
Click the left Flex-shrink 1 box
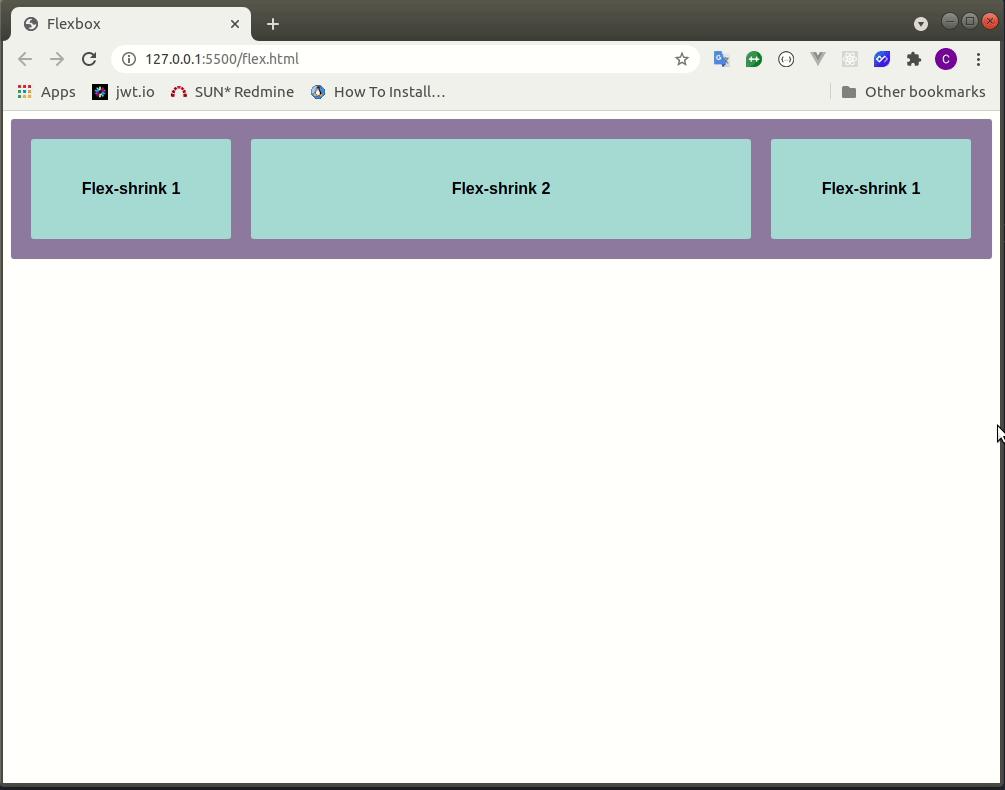click(x=131, y=189)
